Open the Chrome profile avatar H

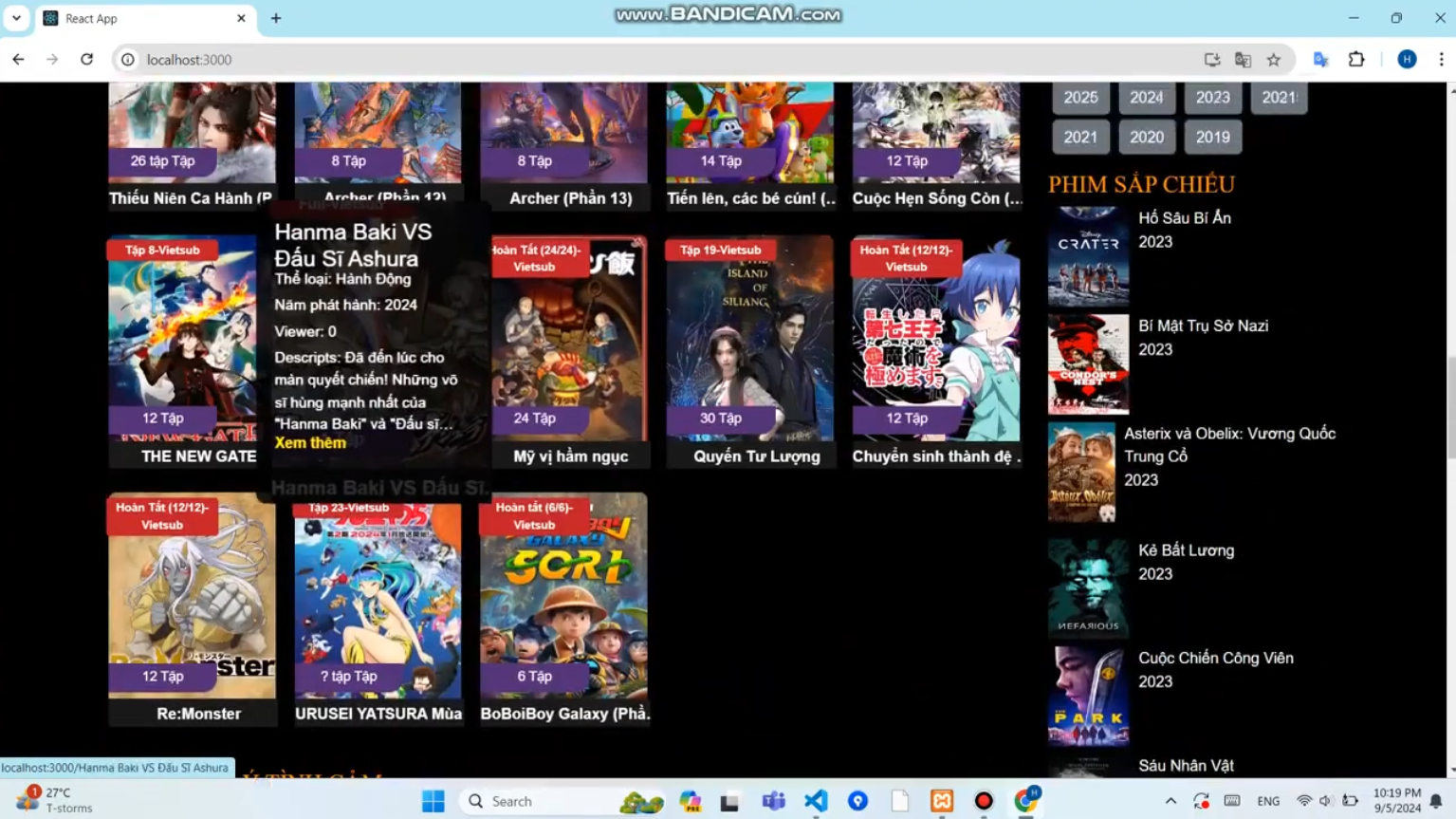(x=1407, y=60)
